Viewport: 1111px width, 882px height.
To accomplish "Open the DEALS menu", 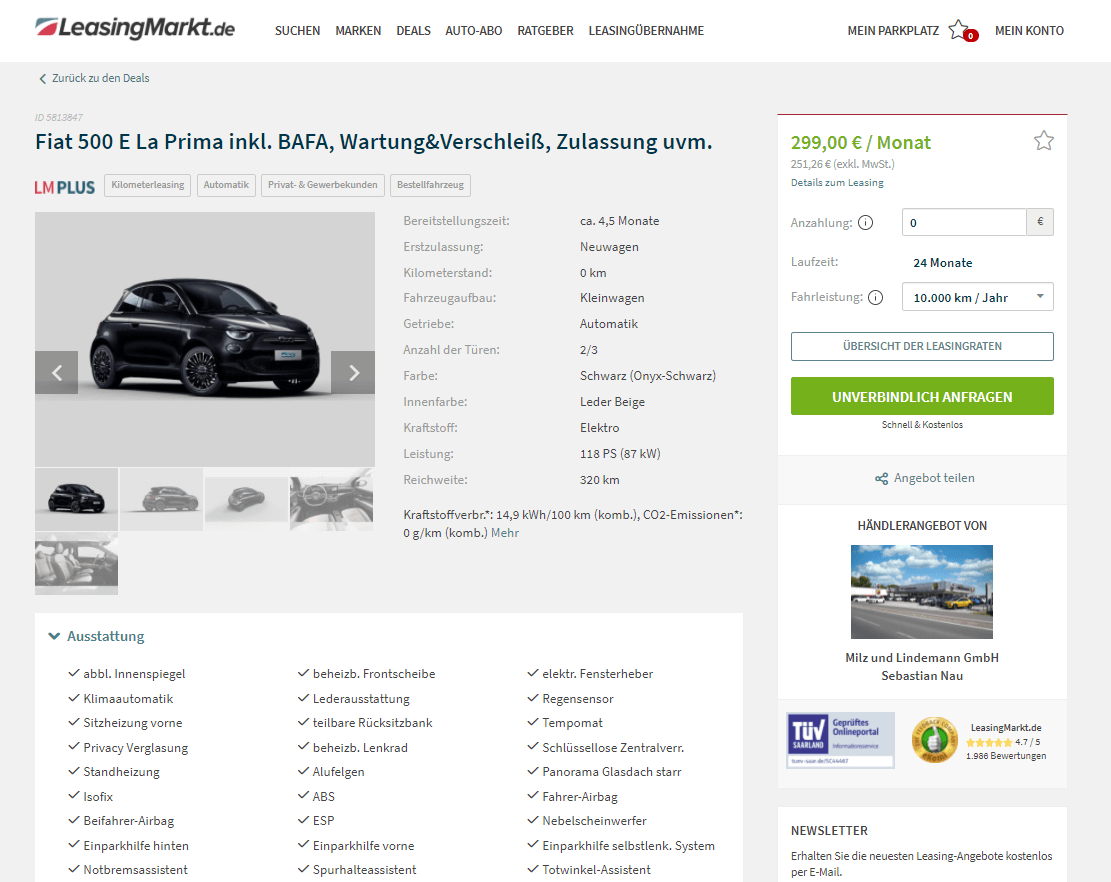I will point(413,30).
